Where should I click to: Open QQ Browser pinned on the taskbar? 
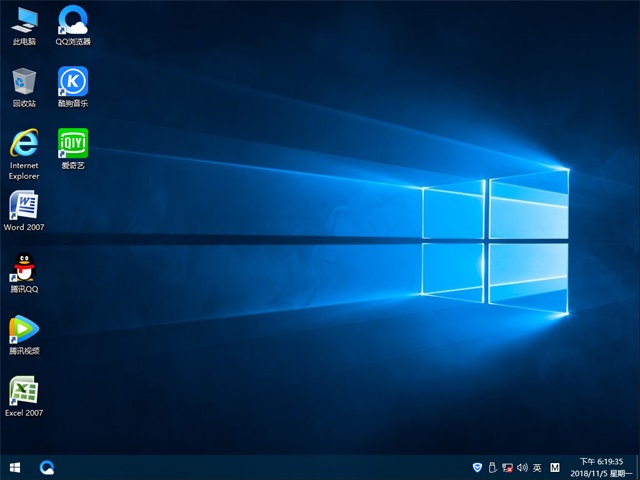(x=47, y=467)
